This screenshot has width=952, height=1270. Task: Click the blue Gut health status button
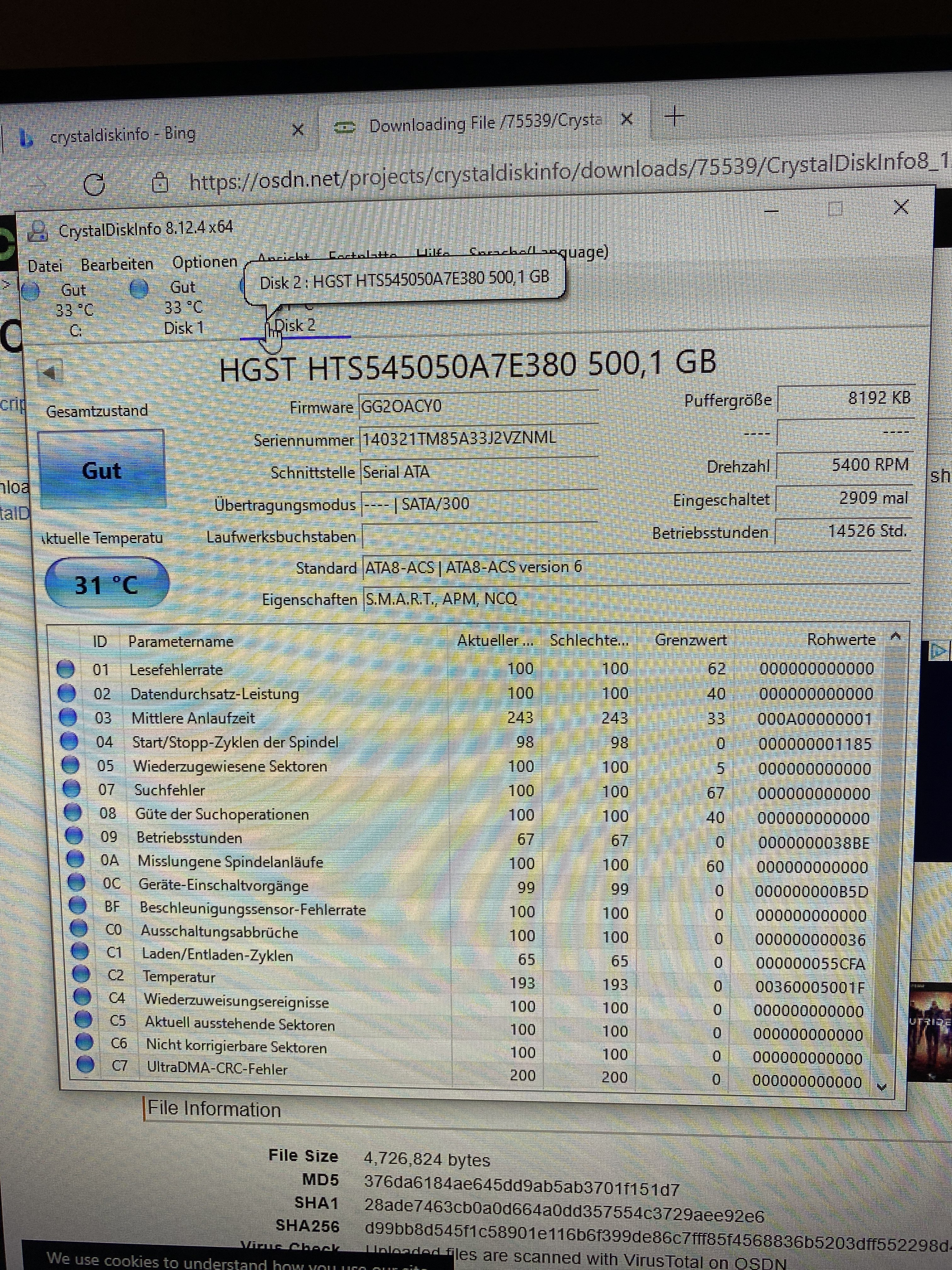(101, 470)
